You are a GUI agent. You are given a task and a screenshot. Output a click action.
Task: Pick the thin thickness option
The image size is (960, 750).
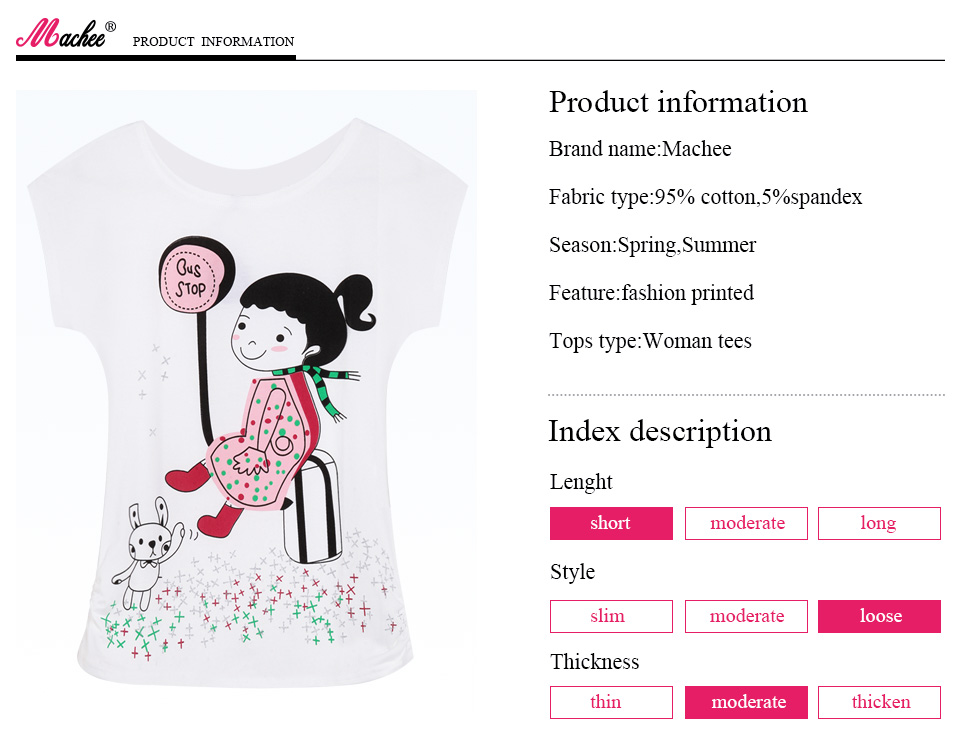pyautogui.click(x=611, y=702)
